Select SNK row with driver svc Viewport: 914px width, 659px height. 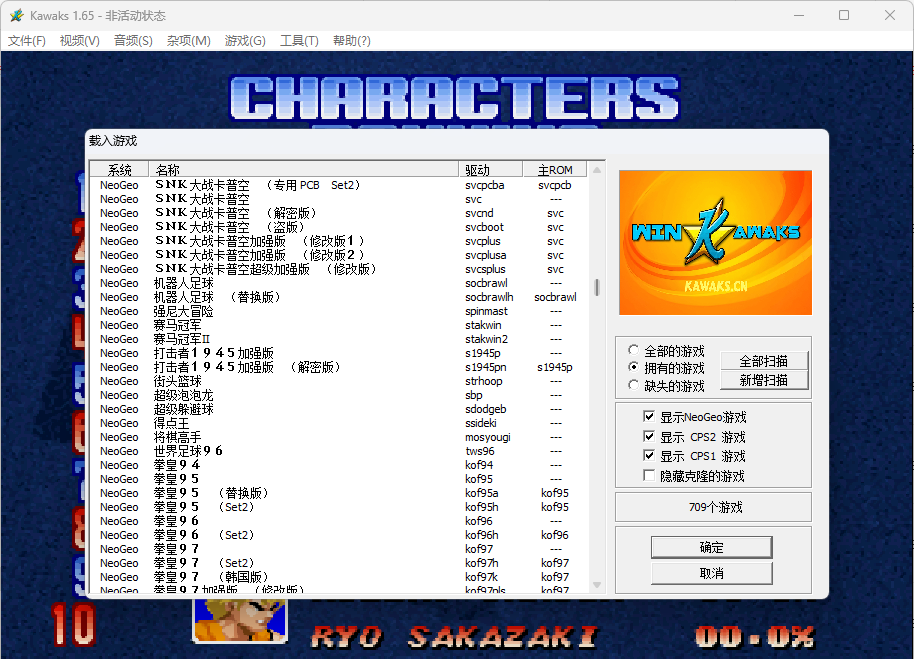(x=338, y=199)
